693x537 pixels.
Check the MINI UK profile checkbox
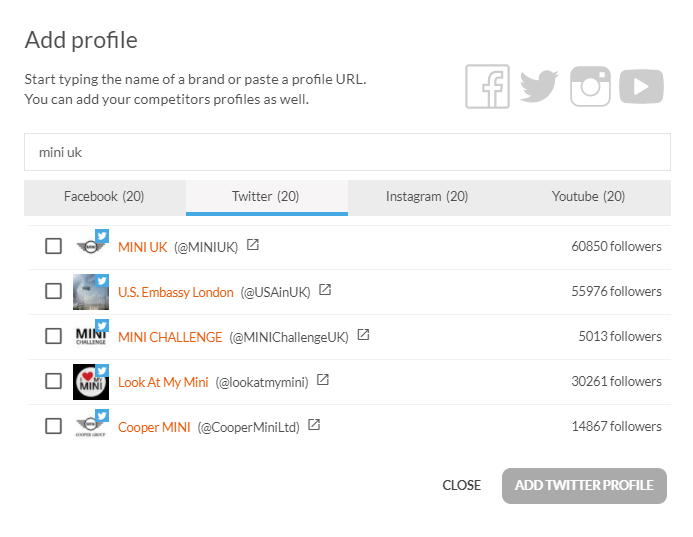coord(54,246)
